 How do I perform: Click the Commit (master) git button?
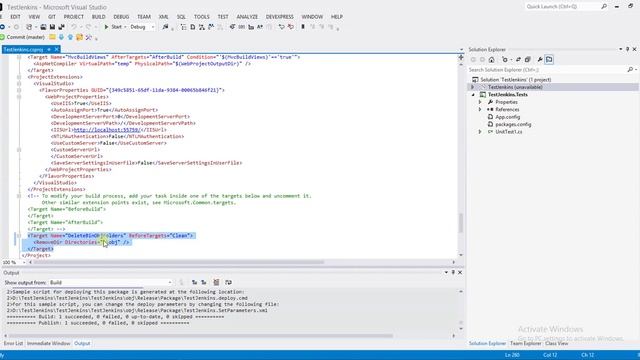[x=22, y=37]
